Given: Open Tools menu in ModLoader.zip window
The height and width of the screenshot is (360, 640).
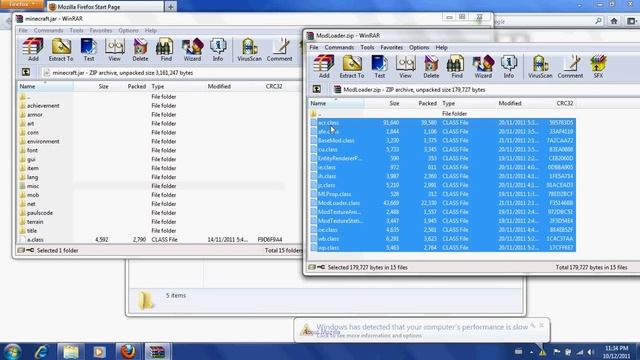Looking at the screenshot, I should pos(367,47).
